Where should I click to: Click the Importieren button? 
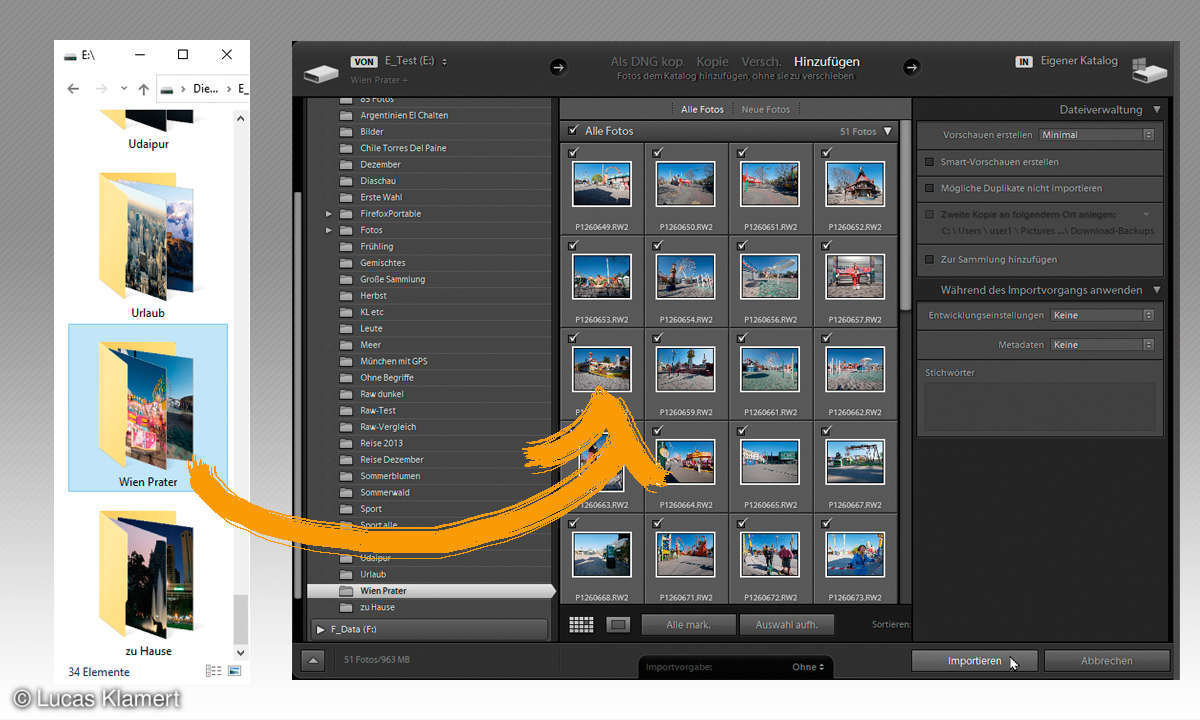pyautogui.click(x=974, y=661)
